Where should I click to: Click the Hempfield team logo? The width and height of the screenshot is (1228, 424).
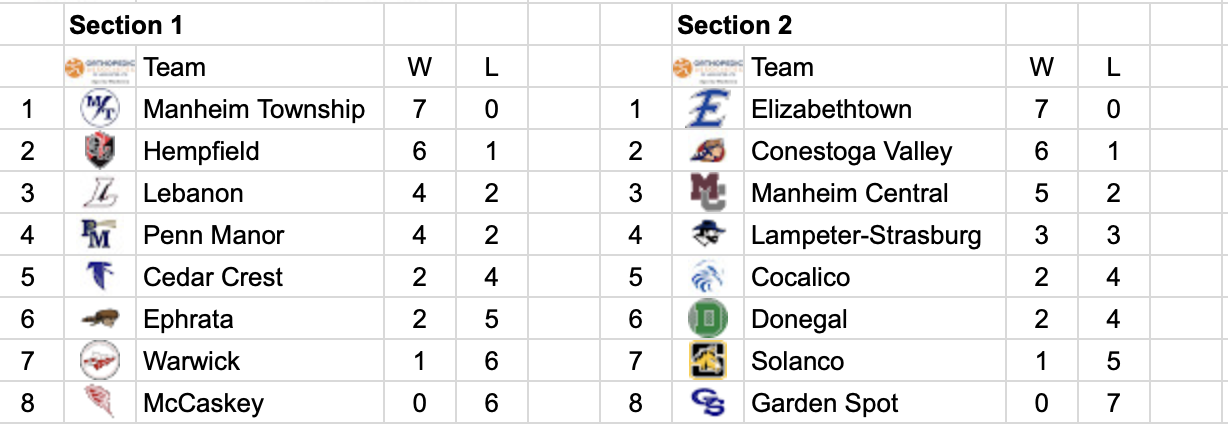coord(100,151)
